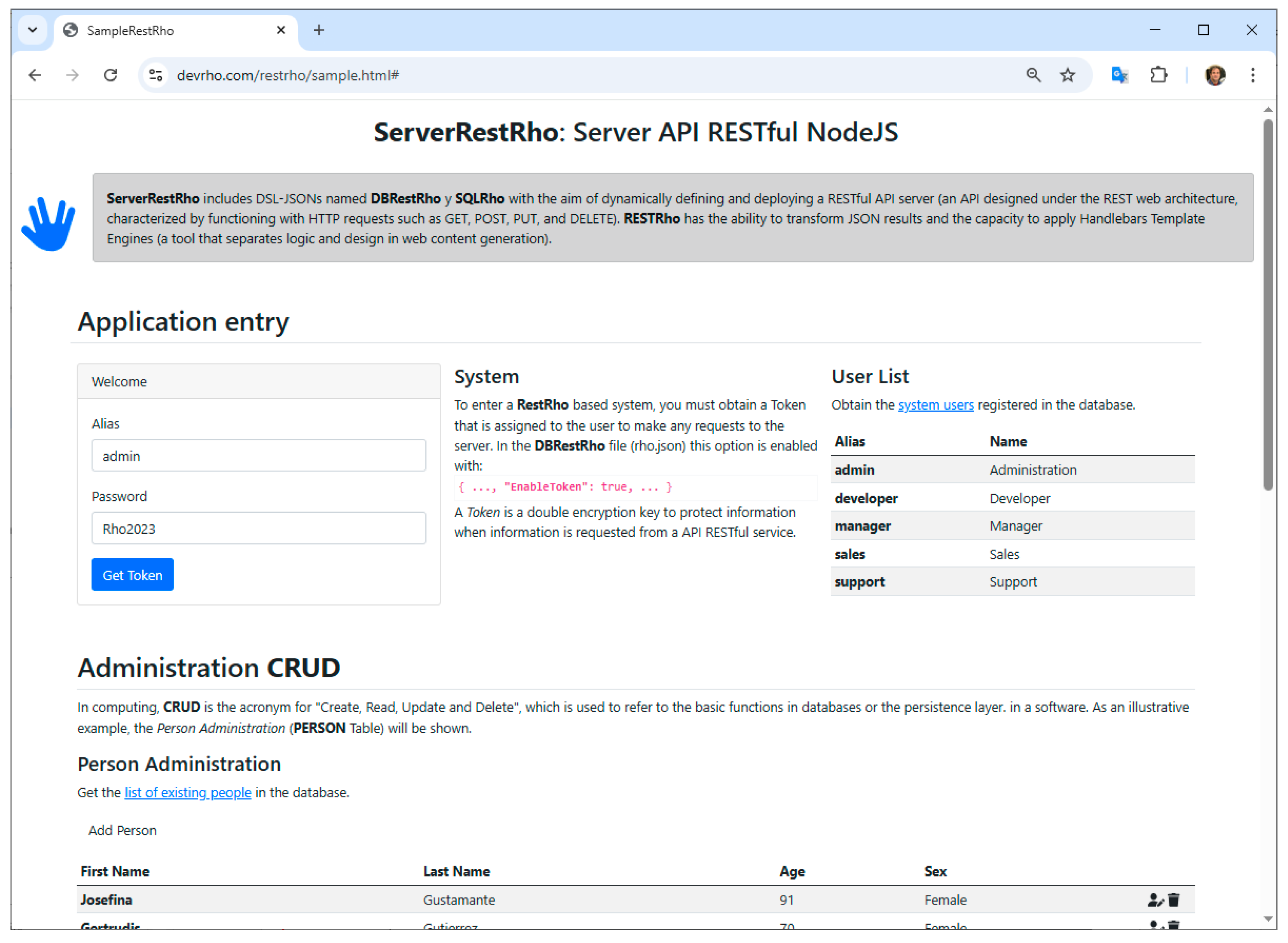Image resolution: width=1288 pixels, height=943 pixels.
Task: Click the Administration CRUD heading
Action: click(209, 667)
